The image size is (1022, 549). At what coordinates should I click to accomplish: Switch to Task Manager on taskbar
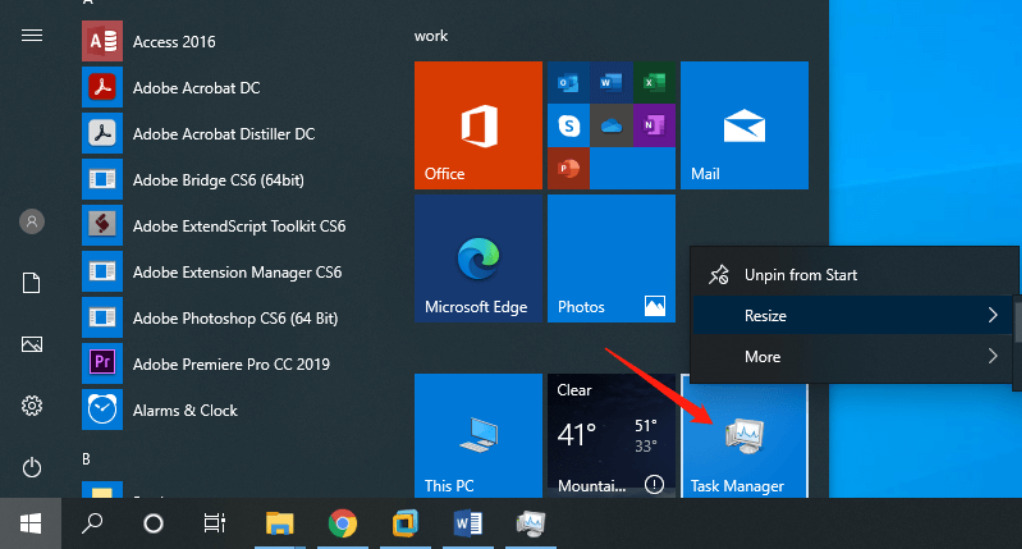tap(530, 523)
